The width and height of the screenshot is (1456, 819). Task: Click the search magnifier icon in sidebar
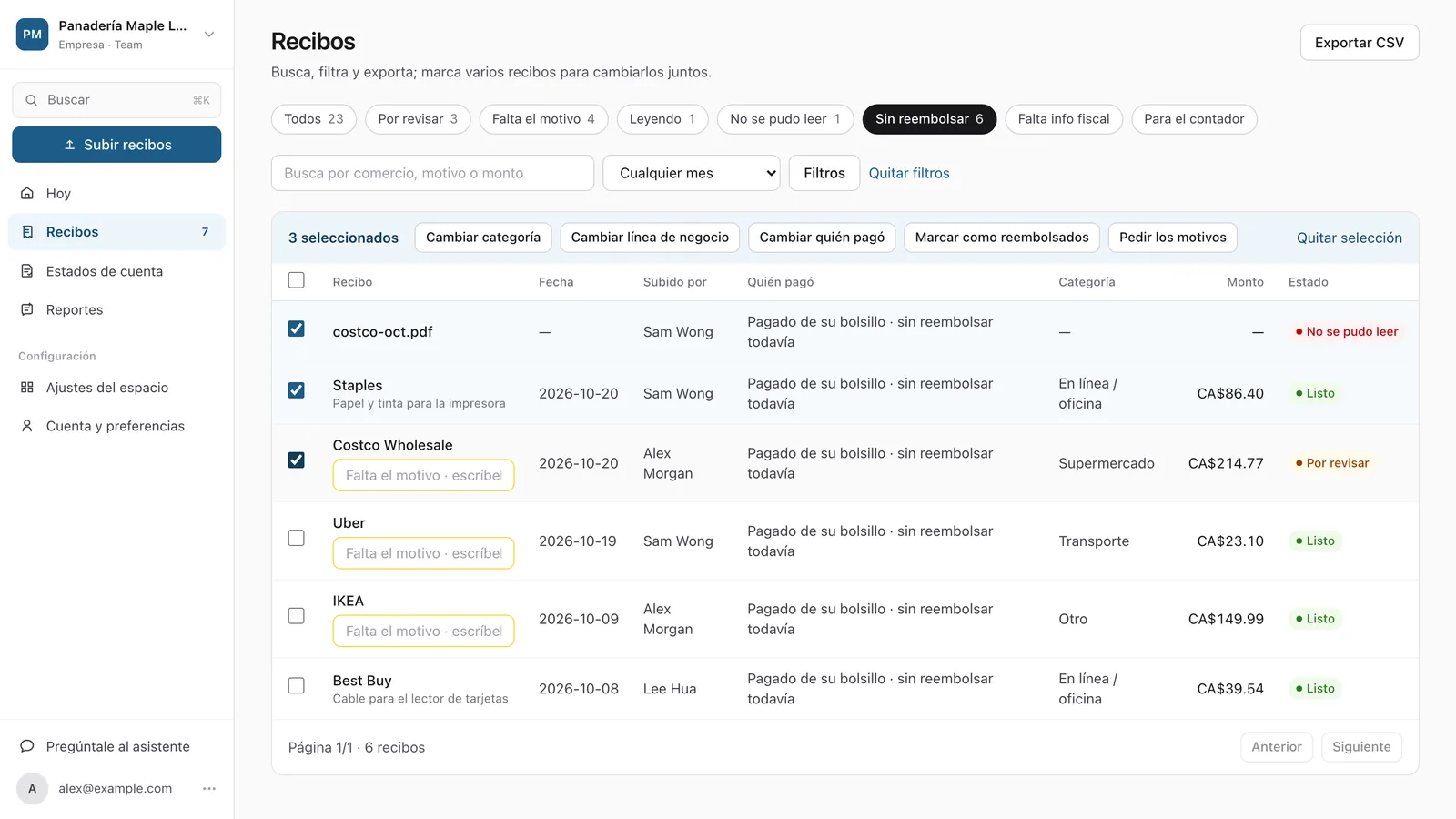(31, 100)
